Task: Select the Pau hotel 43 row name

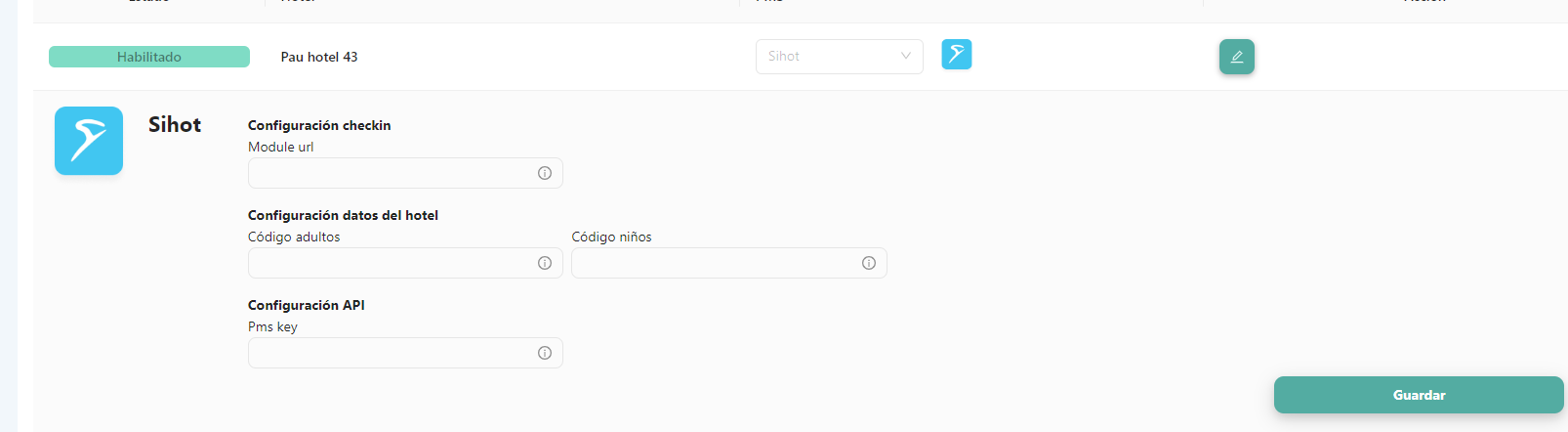Action: 319,57
